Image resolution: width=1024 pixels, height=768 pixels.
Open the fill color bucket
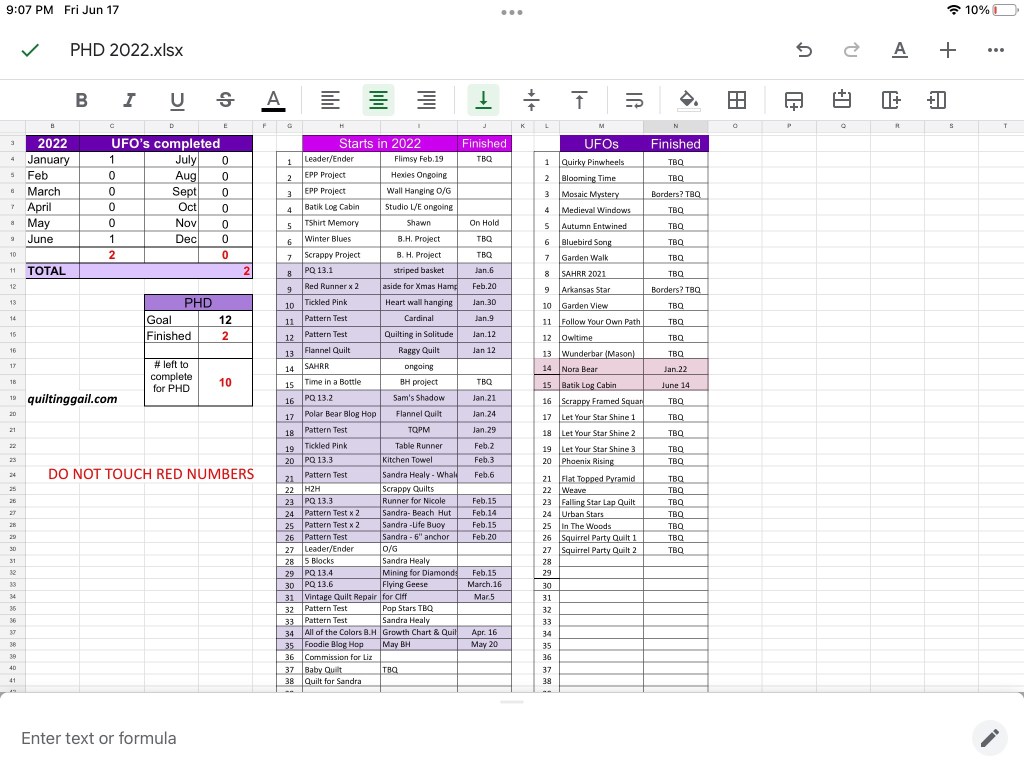pos(688,100)
